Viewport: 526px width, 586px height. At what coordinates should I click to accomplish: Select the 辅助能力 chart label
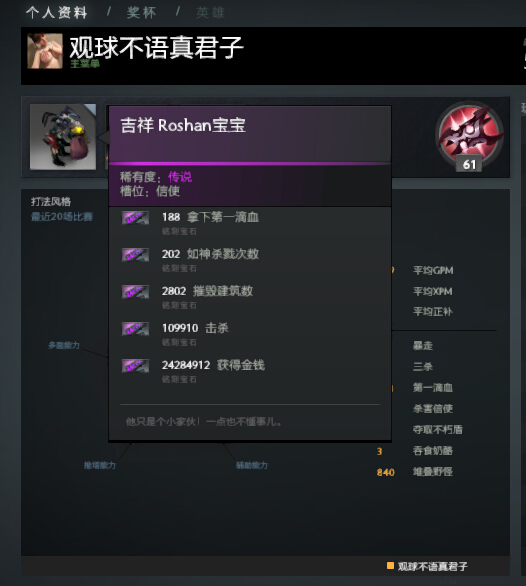[x=252, y=465]
